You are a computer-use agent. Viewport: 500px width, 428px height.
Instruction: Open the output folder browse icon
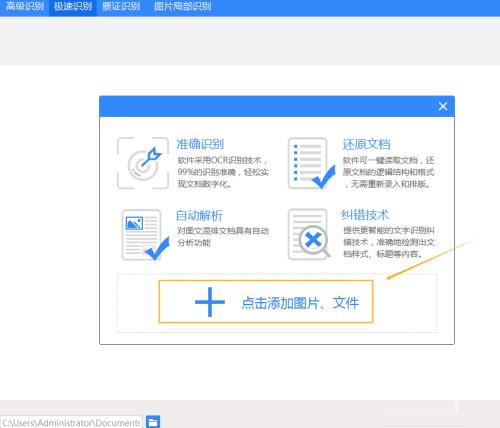[153, 422]
